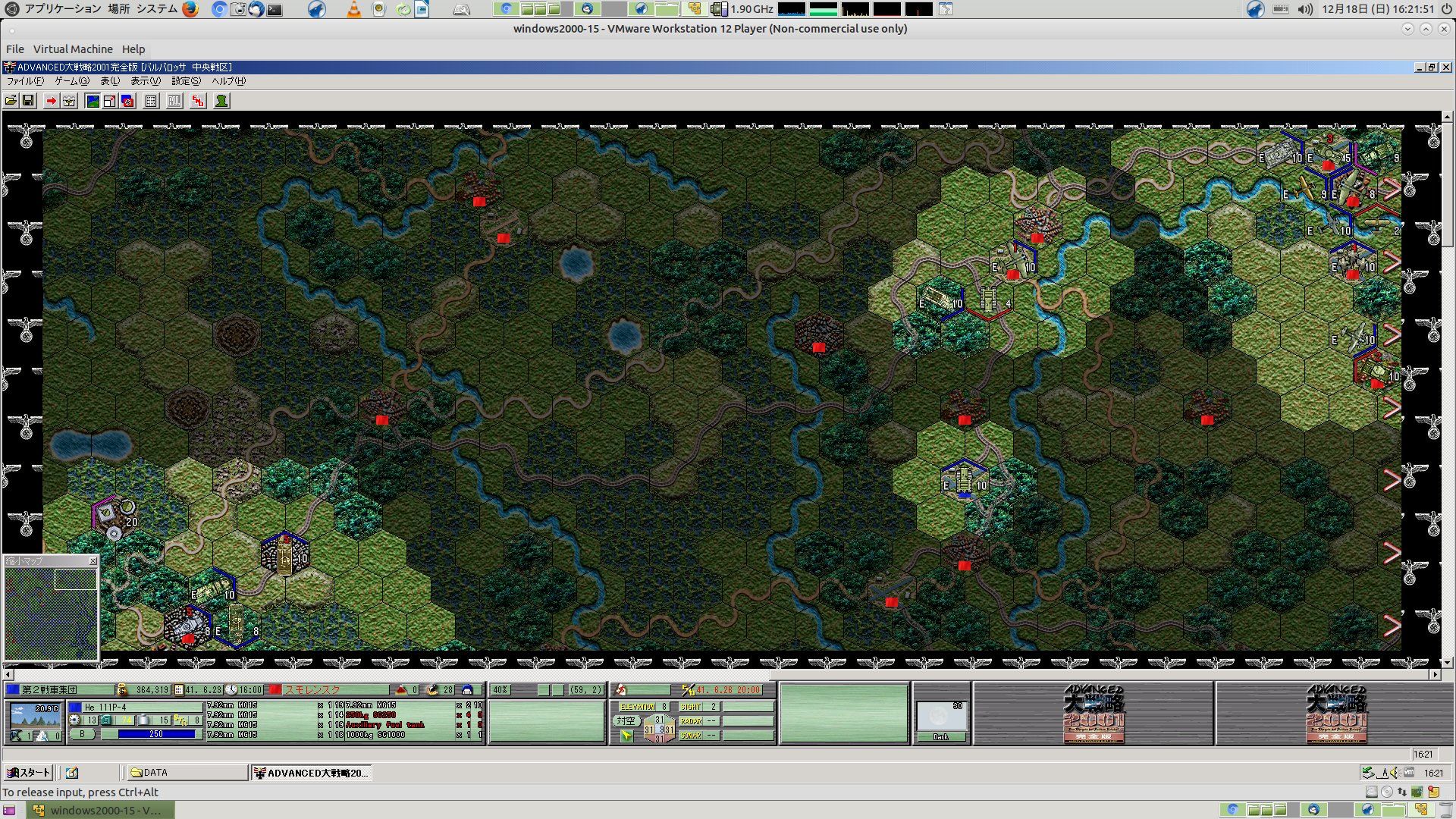Open the ファイル(F) menu
This screenshot has height=819, width=1456.
point(25,81)
